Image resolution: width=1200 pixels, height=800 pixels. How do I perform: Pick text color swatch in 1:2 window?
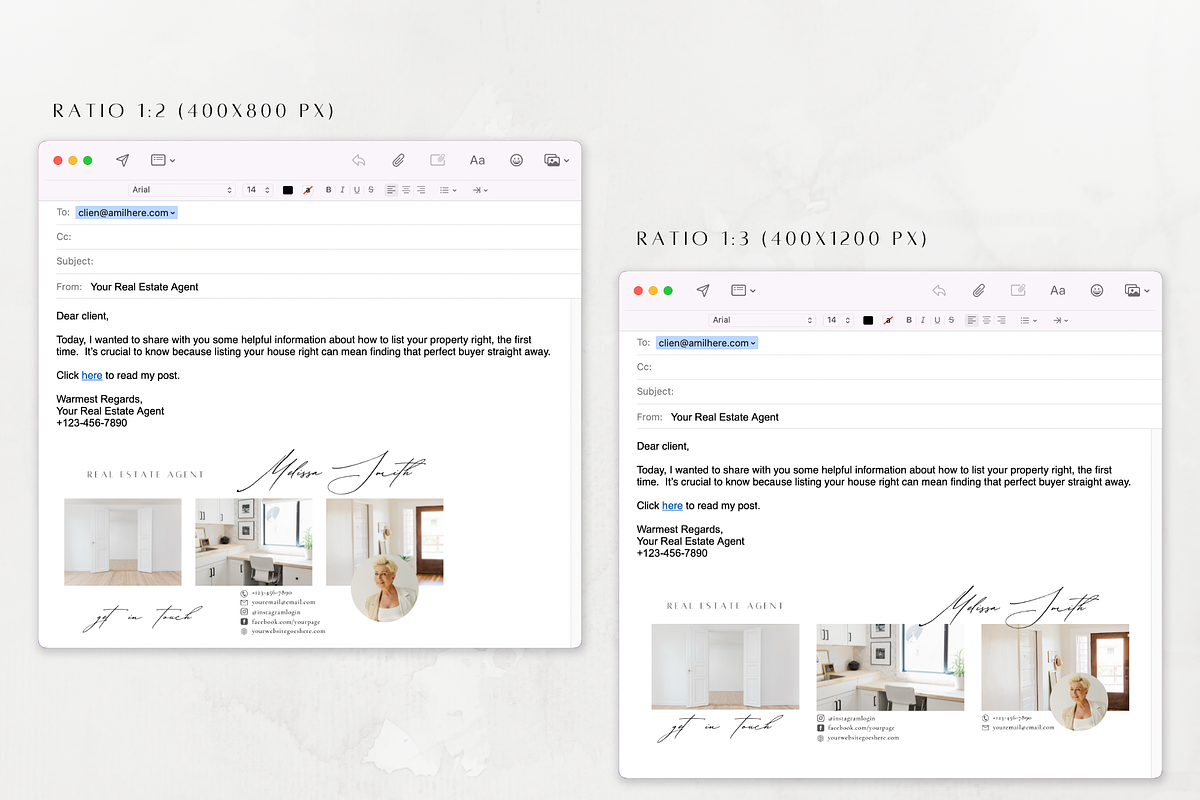[x=288, y=190]
